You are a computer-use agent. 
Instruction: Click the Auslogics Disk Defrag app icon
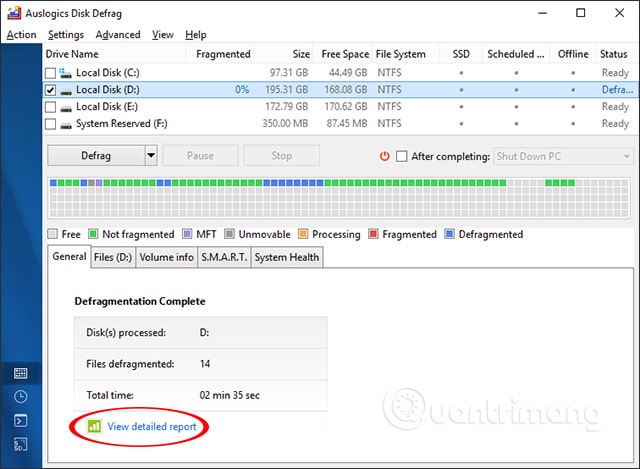[14, 13]
